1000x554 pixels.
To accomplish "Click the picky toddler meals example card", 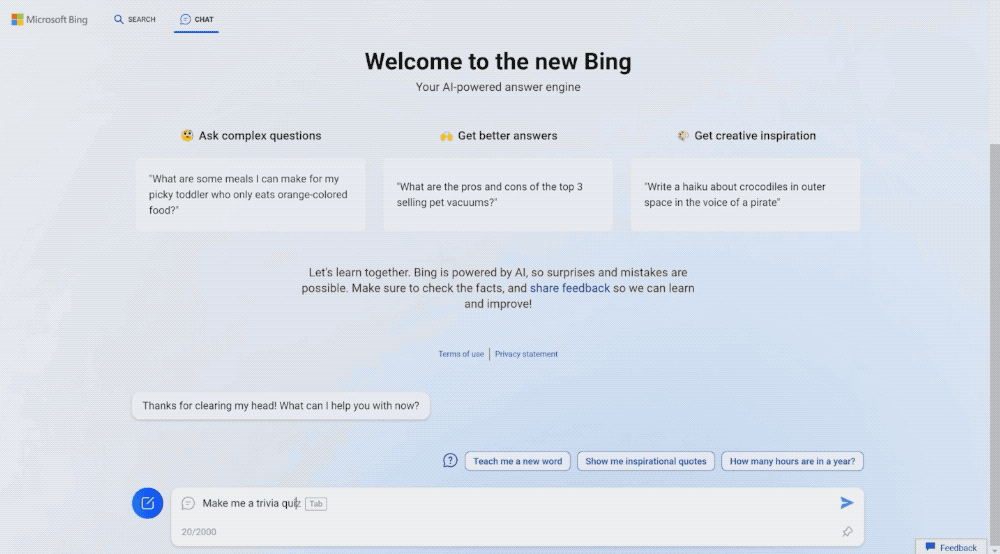I will point(250,195).
